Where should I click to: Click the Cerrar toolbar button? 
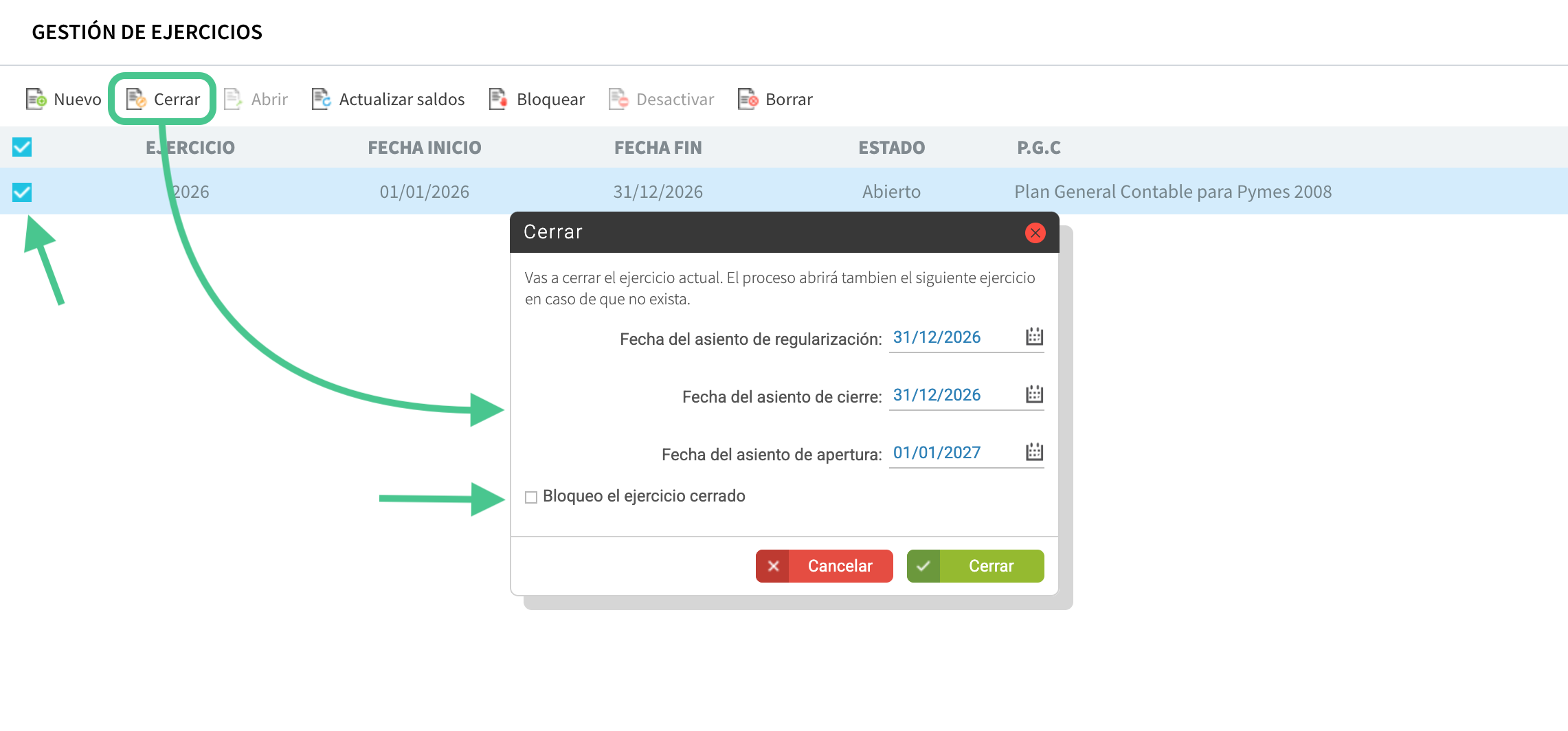coord(164,99)
